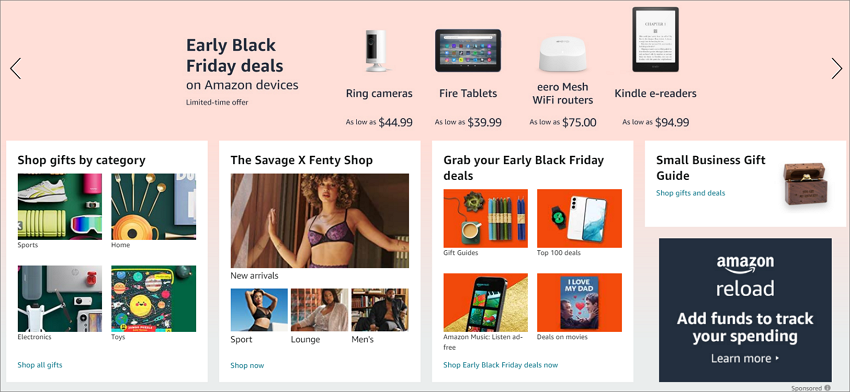
Task: Select the Toys gifts tile
Action: (x=153, y=299)
